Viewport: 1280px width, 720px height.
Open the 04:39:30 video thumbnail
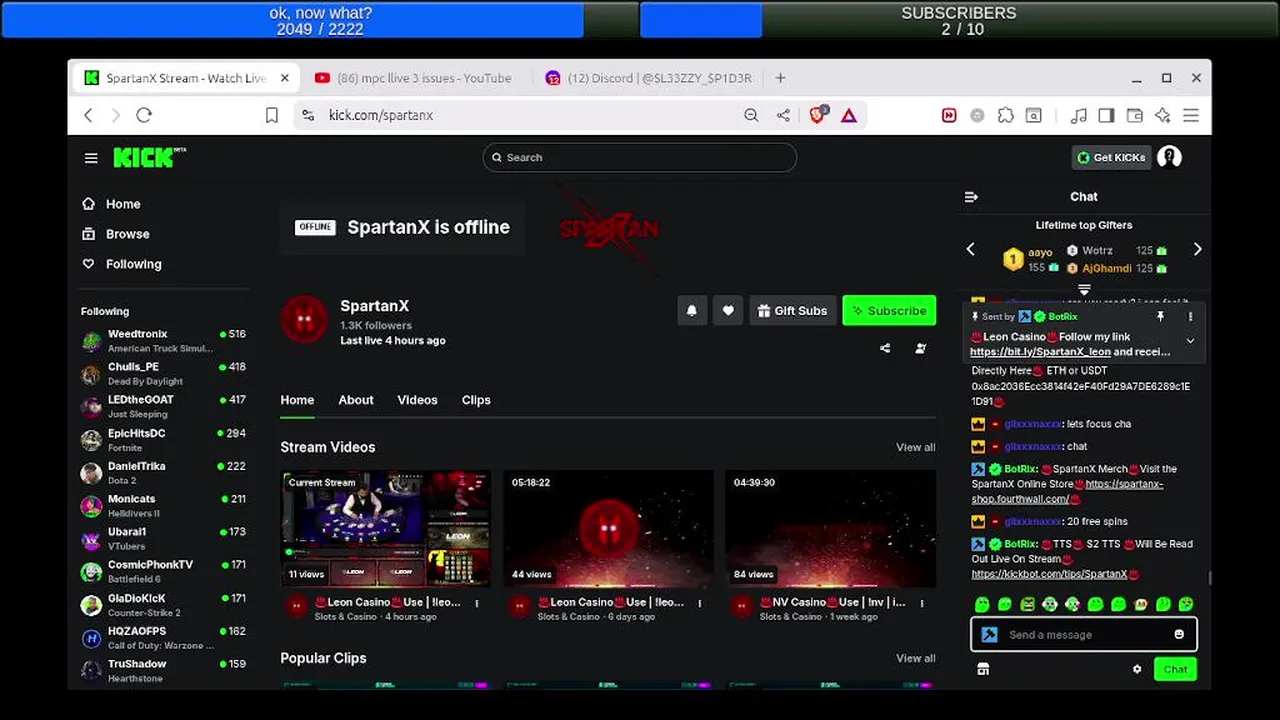click(830, 528)
